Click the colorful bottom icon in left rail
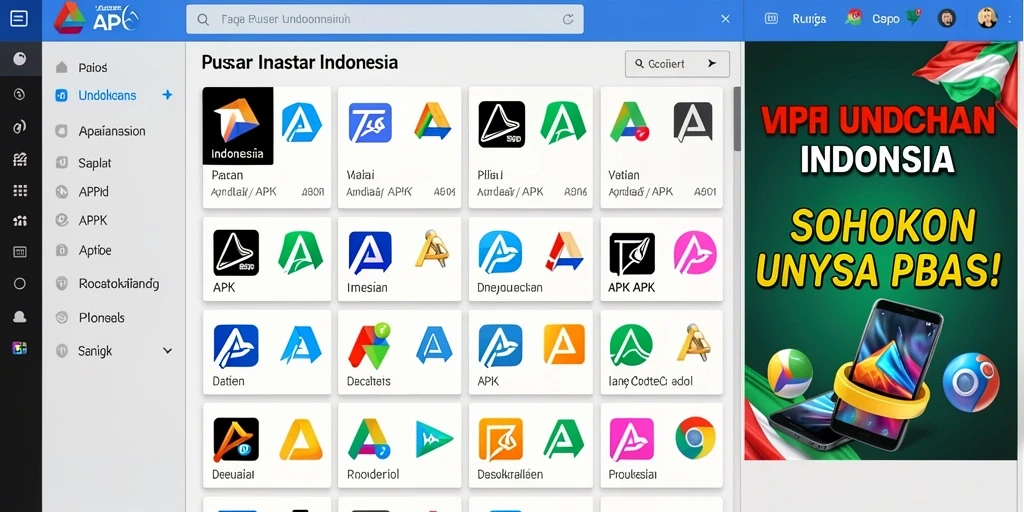Screen dimensions: 1024x512 (x=20, y=349)
